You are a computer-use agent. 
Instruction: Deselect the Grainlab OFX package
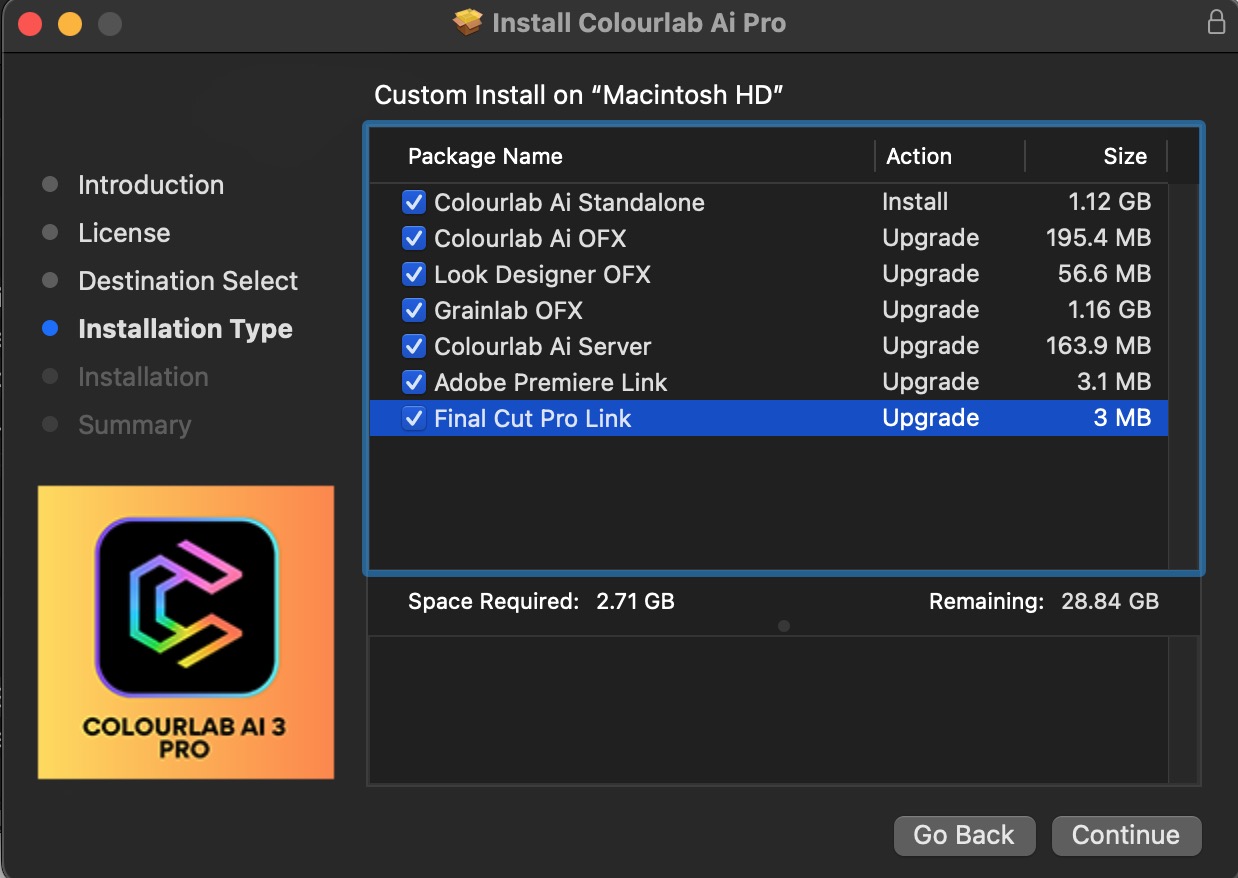click(414, 310)
